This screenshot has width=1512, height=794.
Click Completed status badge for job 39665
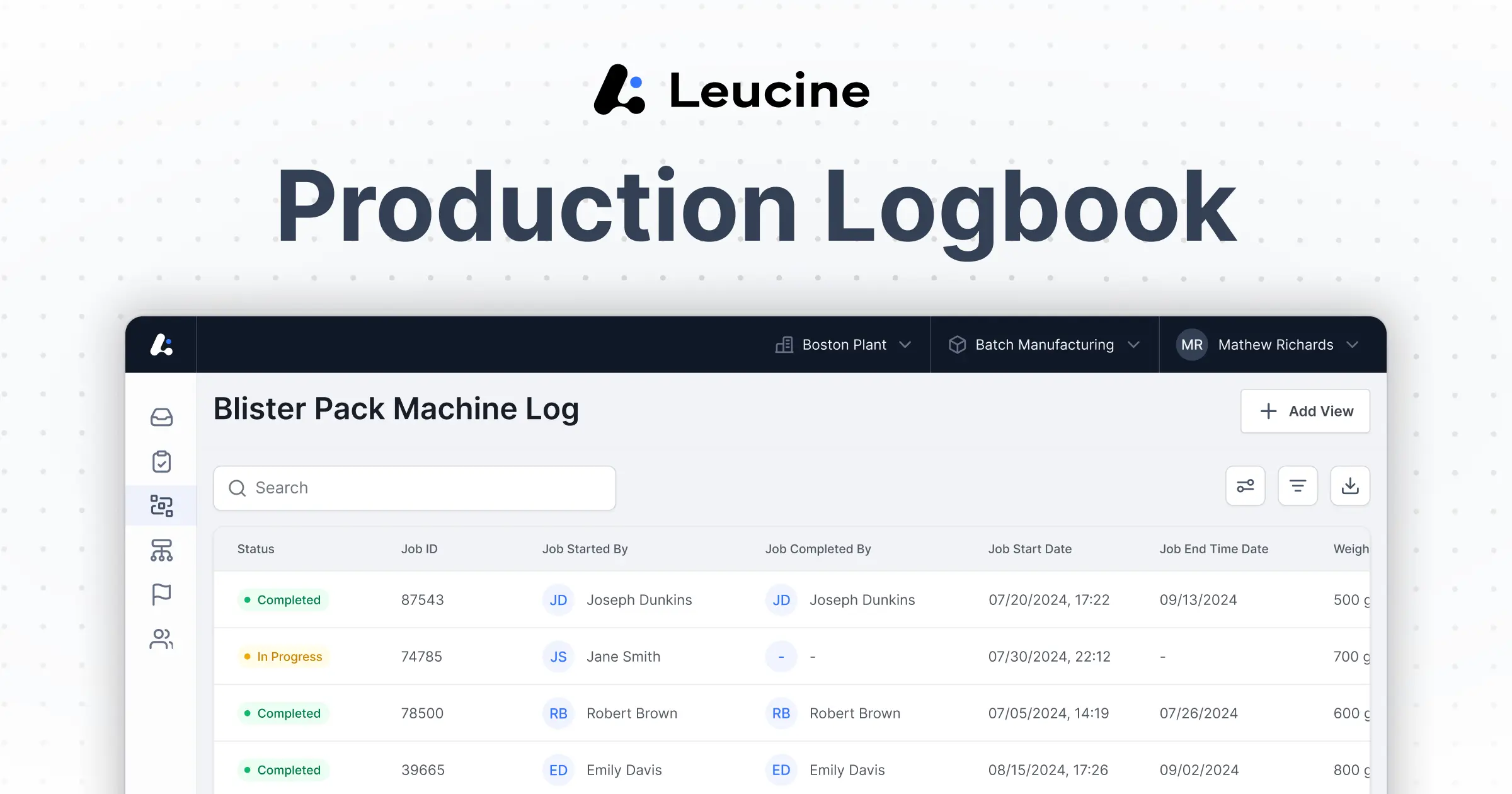[x=283, y=770]
